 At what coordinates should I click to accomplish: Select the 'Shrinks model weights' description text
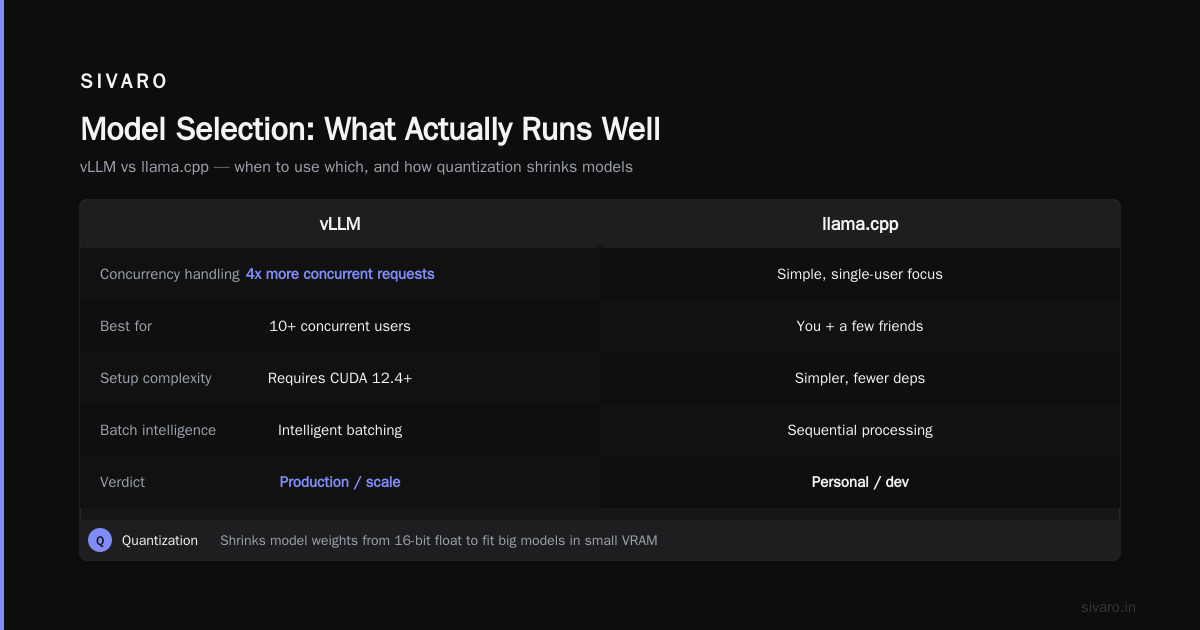[438, 540]
